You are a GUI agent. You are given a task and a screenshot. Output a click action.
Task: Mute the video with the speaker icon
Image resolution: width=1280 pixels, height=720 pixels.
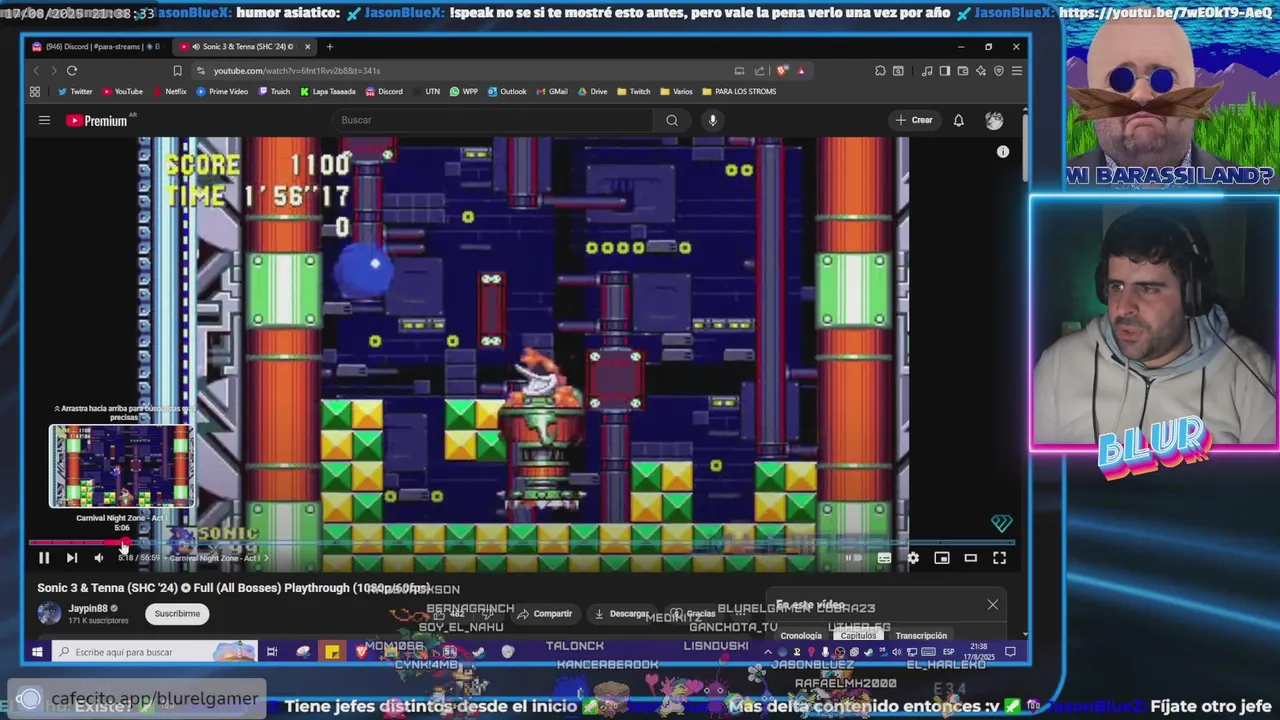[x=98, y=558]
